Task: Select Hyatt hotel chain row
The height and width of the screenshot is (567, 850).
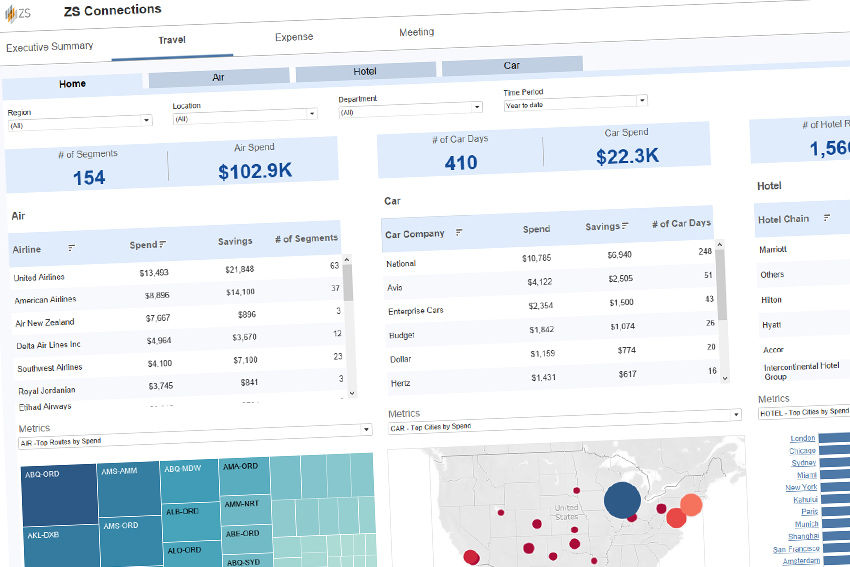Action: pos(804,324)
